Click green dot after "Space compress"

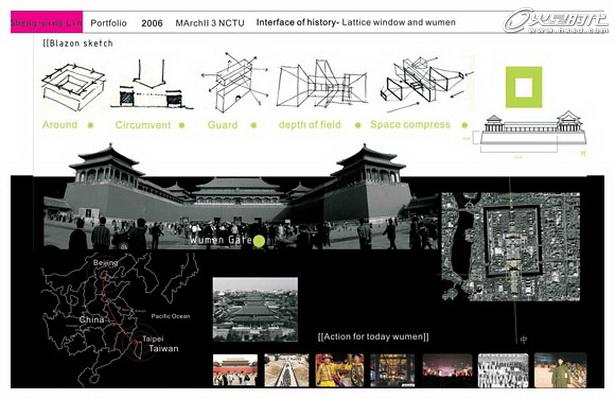point(465,125)
